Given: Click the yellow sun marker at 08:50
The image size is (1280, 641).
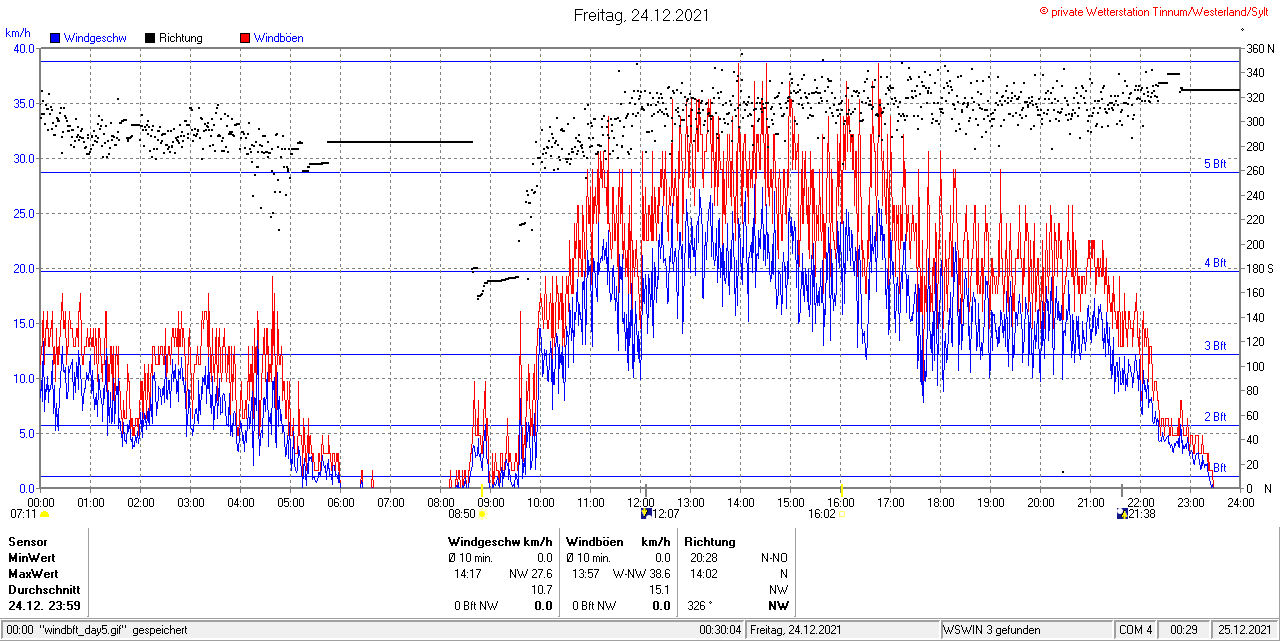Looking at the screenshot, I should coord(482,514).
